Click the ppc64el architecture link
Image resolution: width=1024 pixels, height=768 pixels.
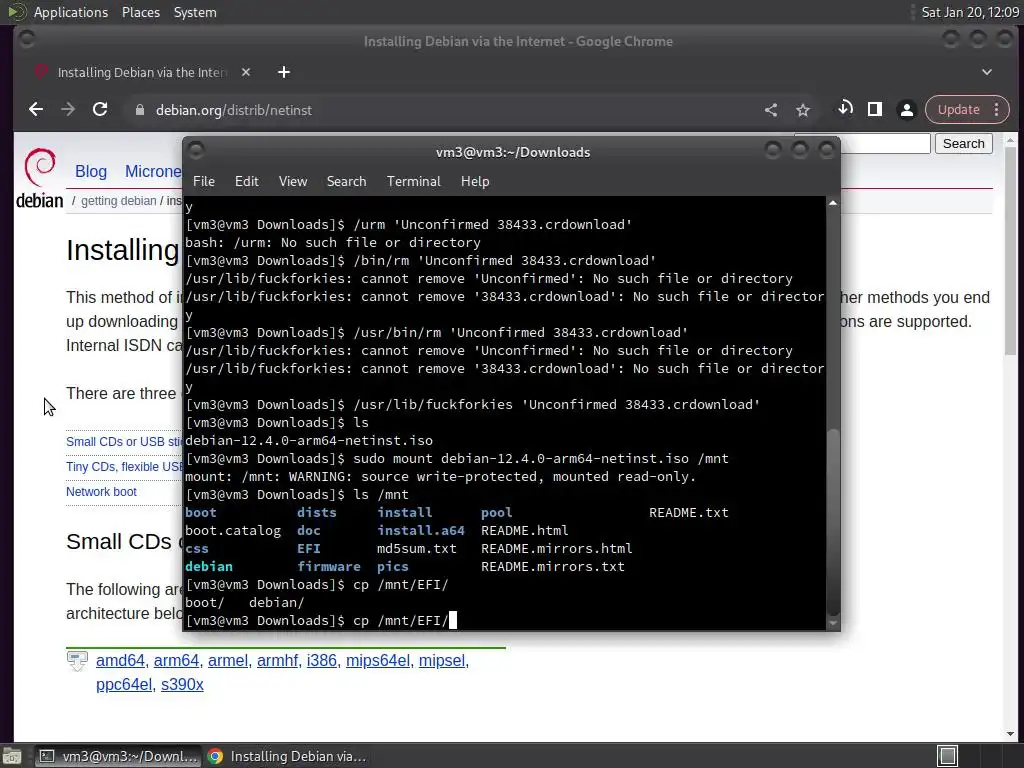coord(124,684)
